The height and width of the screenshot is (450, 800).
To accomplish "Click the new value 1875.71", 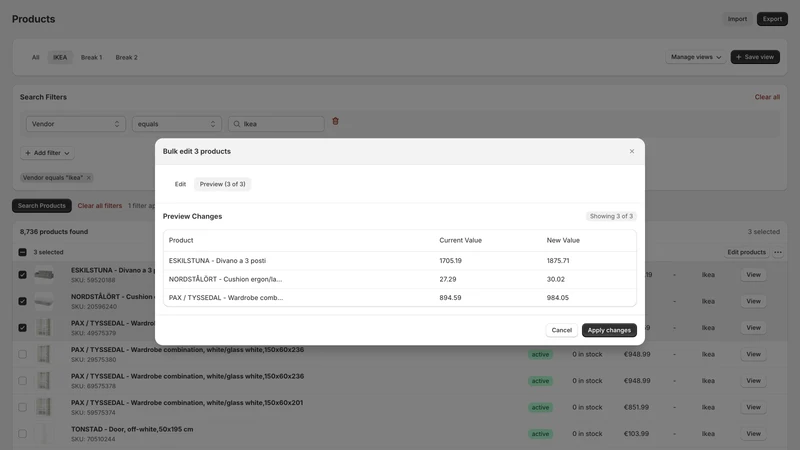I will point(558,261).
